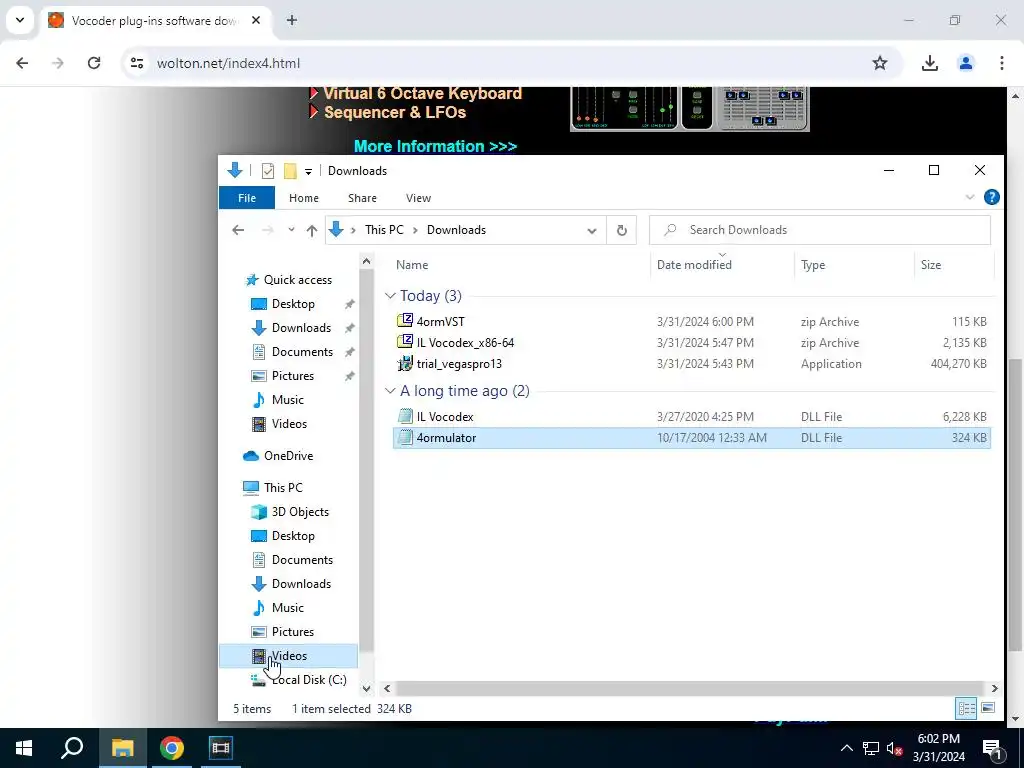Refresh the Downloads folder

tap(622, 230)
